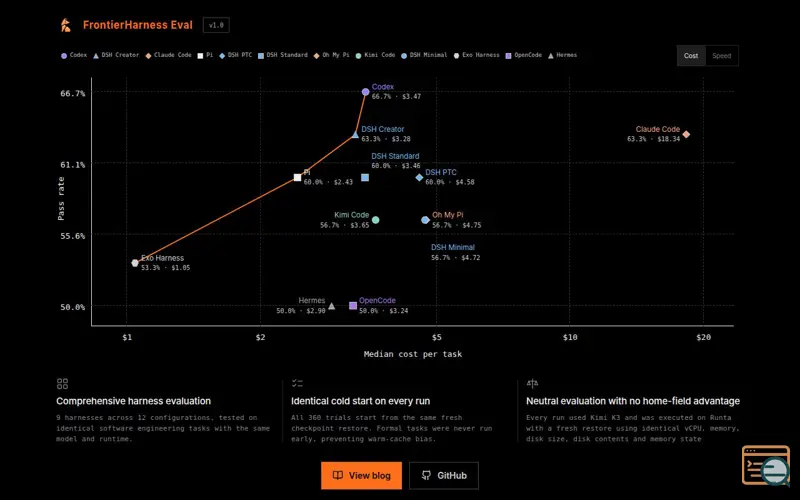Image resolution: width=800 pixels, height=500 pixels.
Task: Toggle Codex series in legend
Action: click(74, 55)
